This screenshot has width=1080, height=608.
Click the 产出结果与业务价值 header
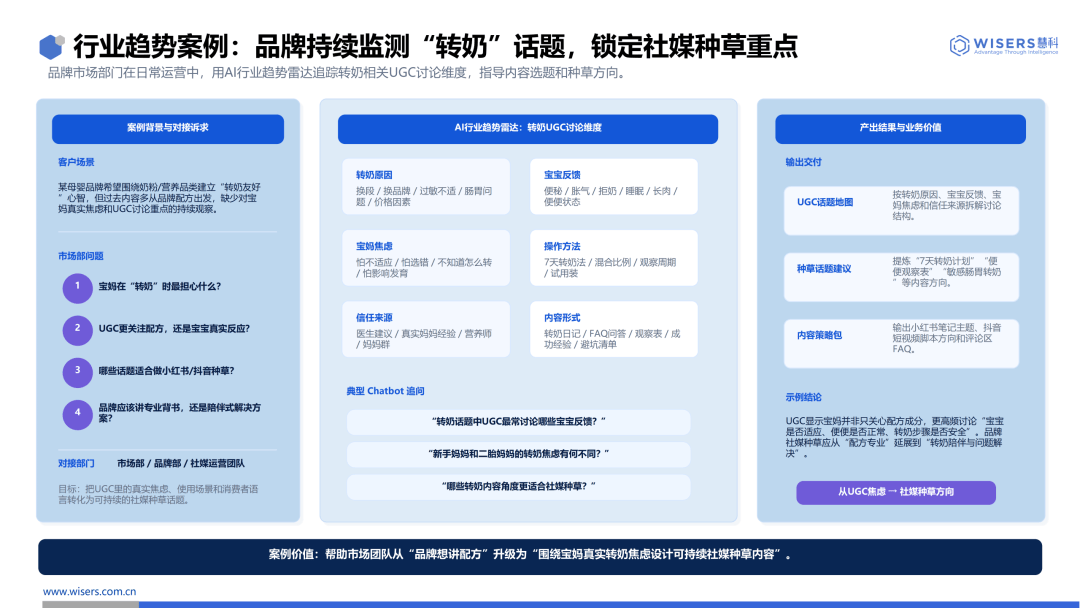[x=900, y=129]
